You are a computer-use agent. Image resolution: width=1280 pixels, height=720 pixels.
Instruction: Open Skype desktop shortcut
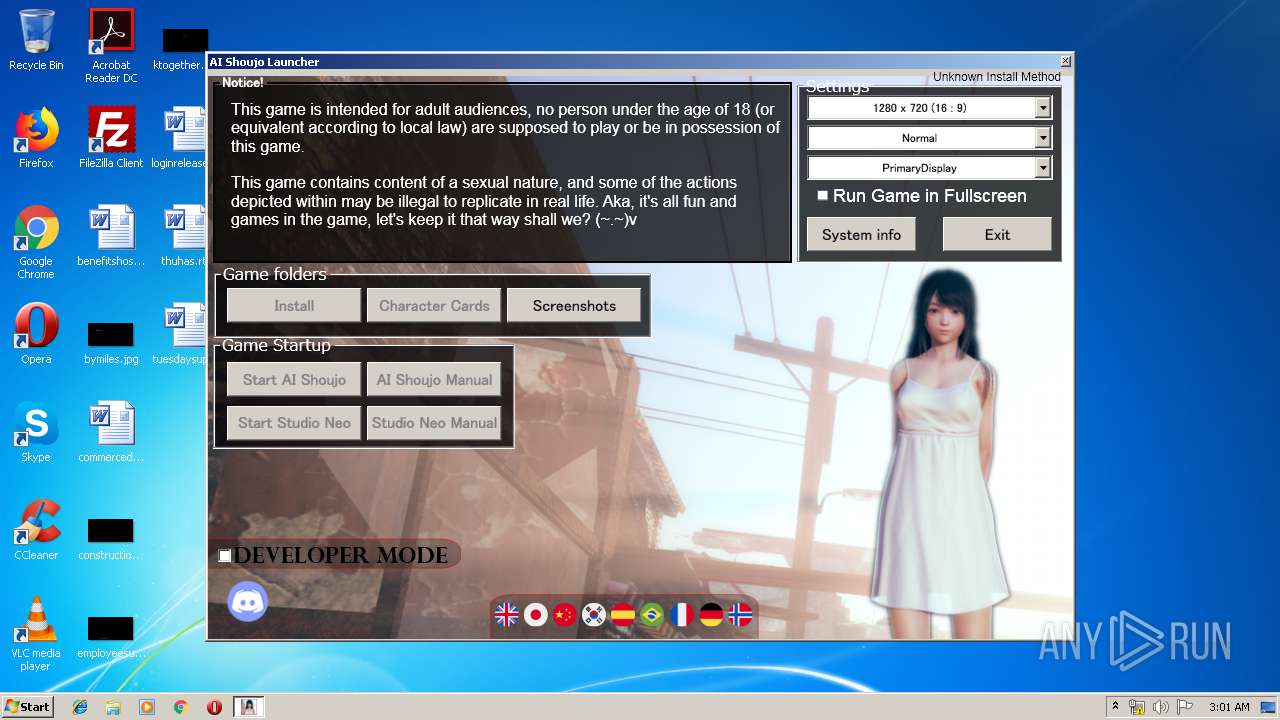[36, 432]
